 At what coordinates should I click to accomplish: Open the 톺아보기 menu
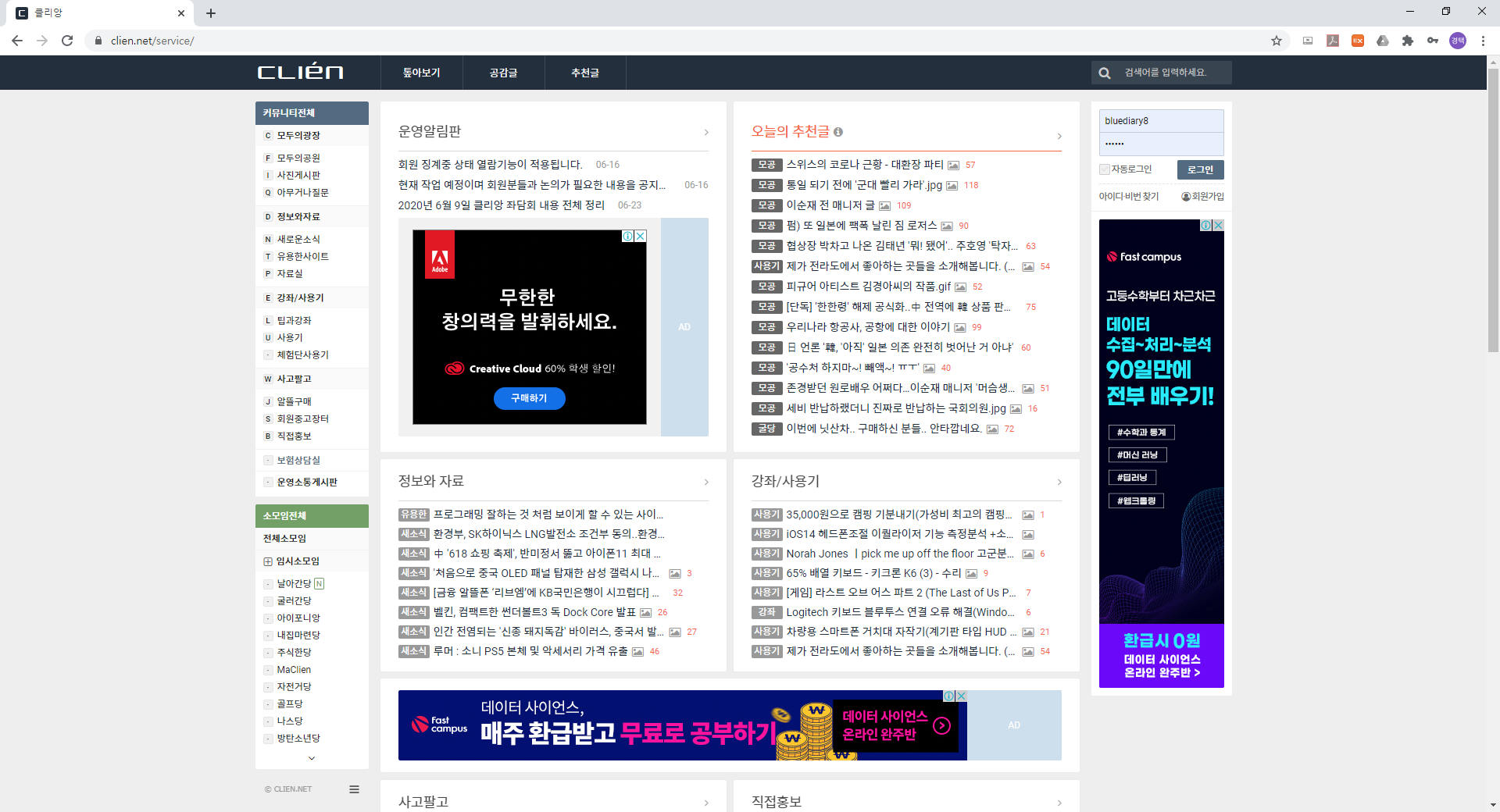click(x=422, y=73)
